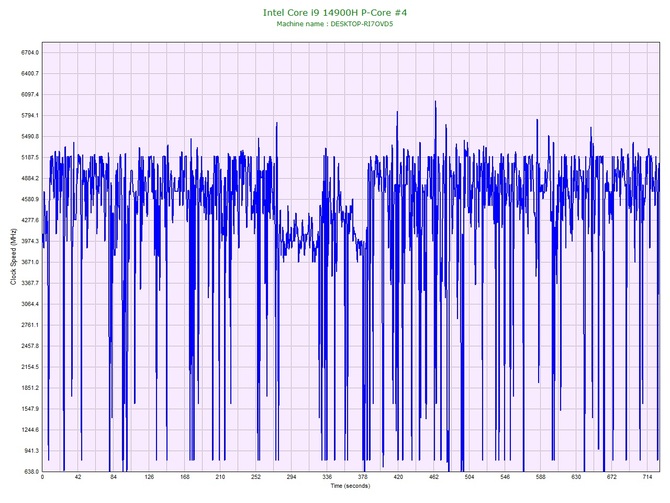The width and height of the screenshot is (670, 503).
Task: Click the 42 time axis tick label
Action: [x=78, y=477]
